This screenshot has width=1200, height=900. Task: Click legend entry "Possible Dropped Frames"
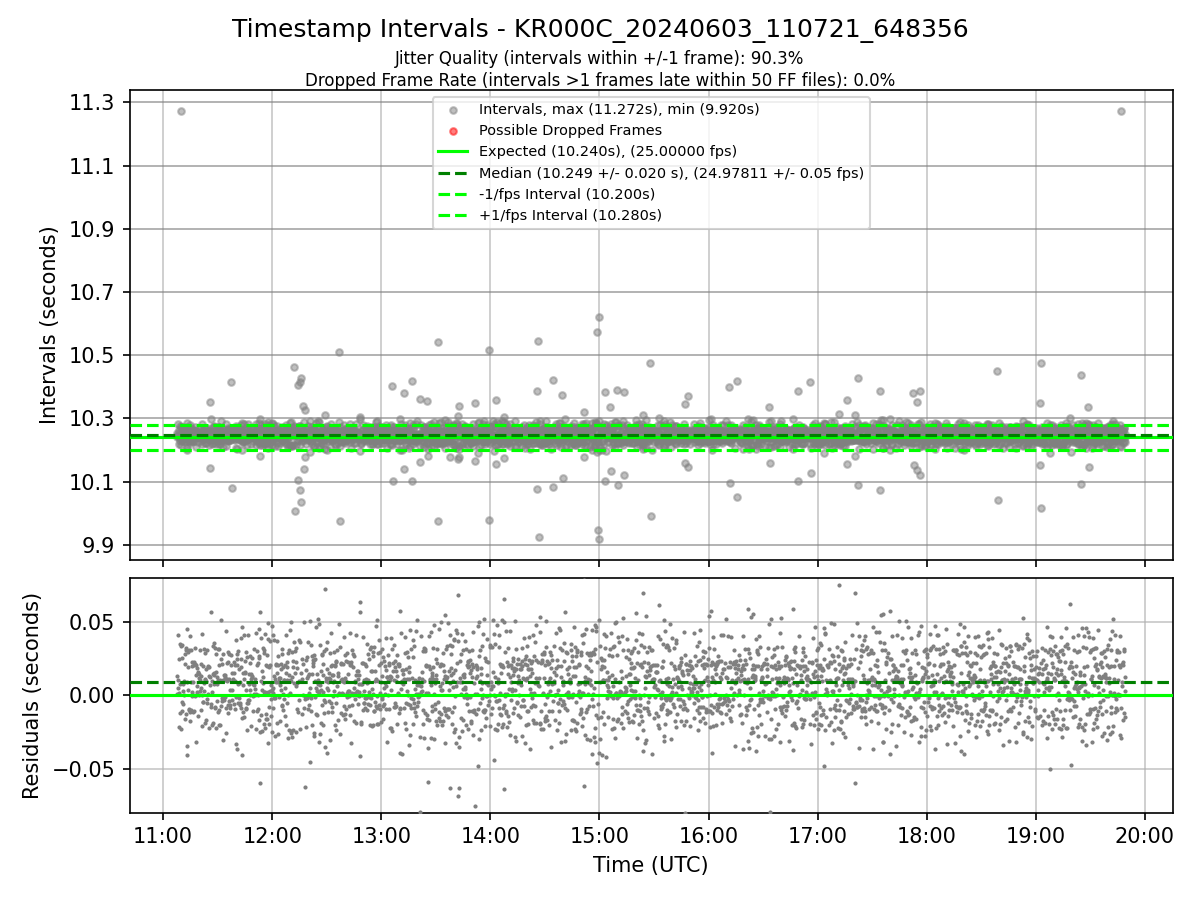(x=570, y=130)
